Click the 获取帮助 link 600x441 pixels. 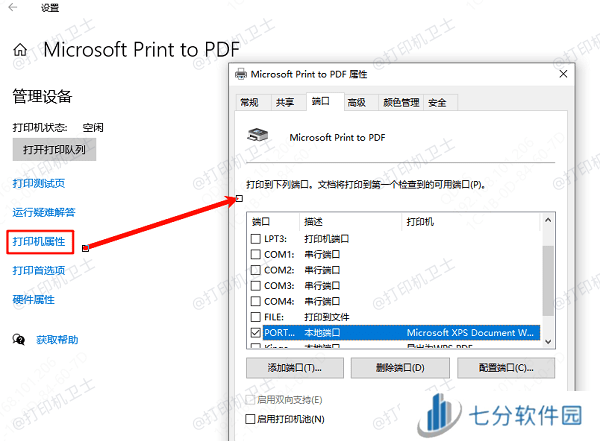click(x=57, y=340)
